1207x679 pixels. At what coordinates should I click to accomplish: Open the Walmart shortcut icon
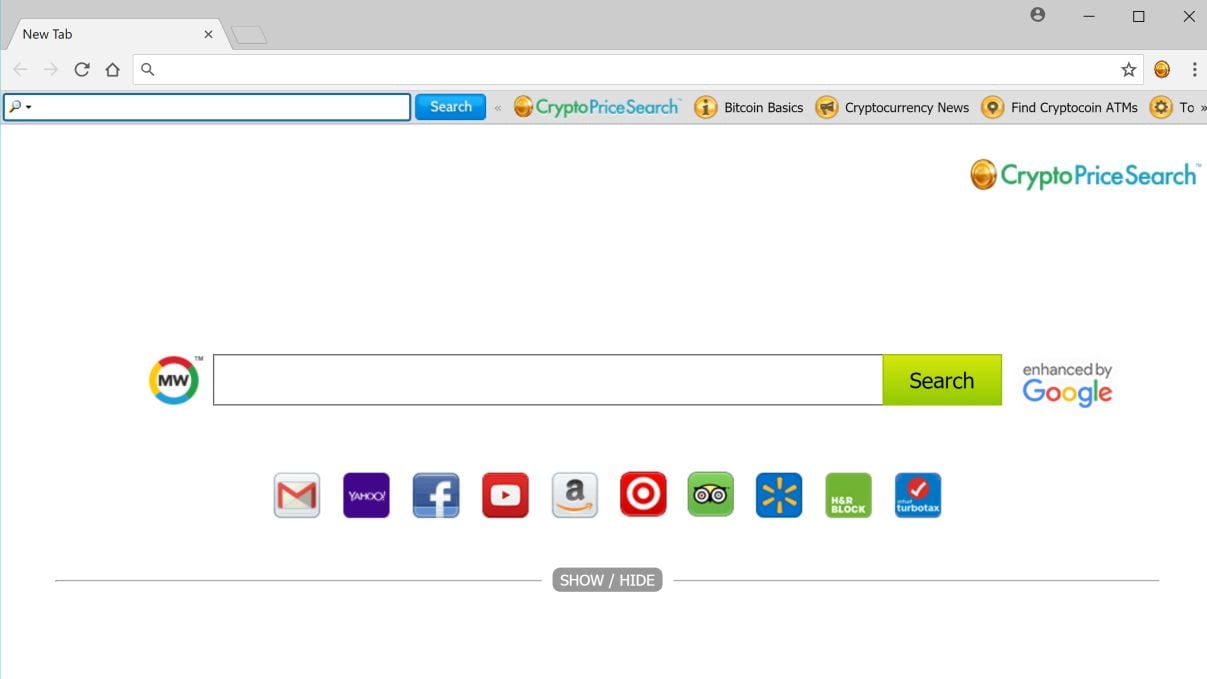click(779, 495)
